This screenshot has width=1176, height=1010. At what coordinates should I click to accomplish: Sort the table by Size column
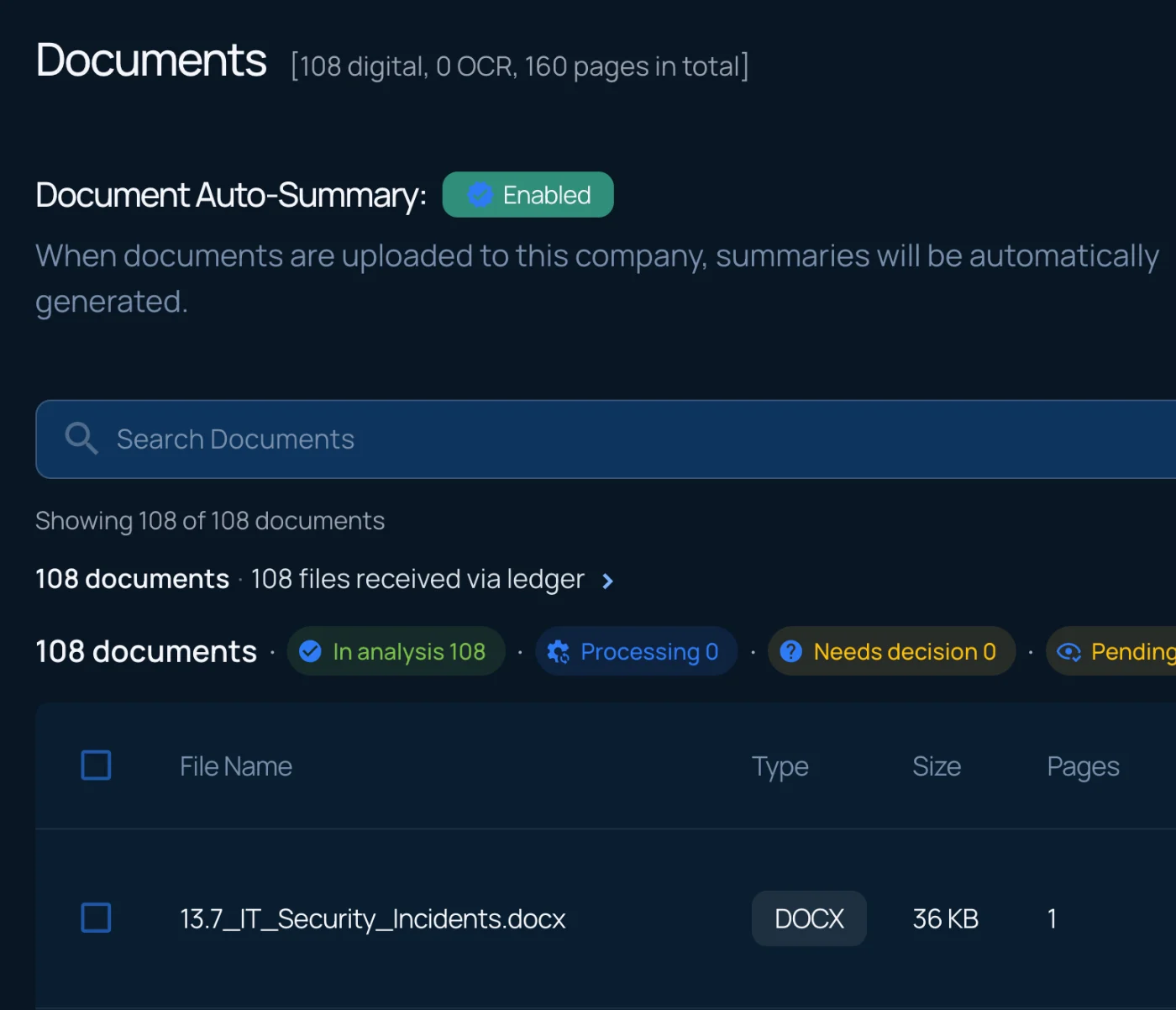937,766
